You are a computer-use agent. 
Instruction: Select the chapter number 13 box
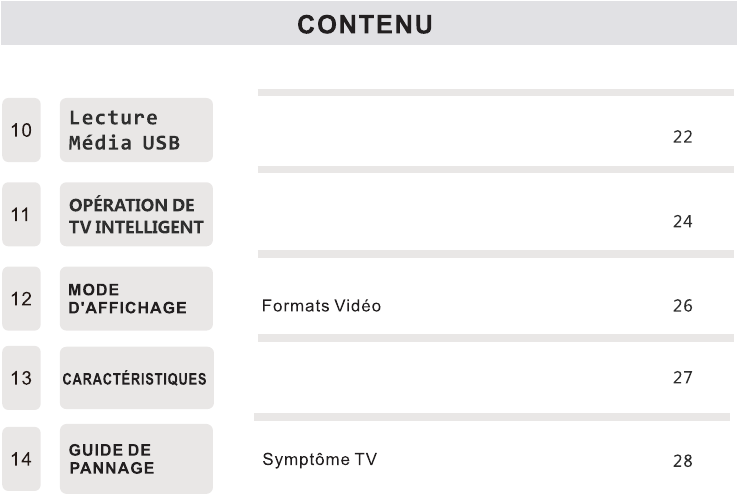pyautogui.click(x=21, y=378)
